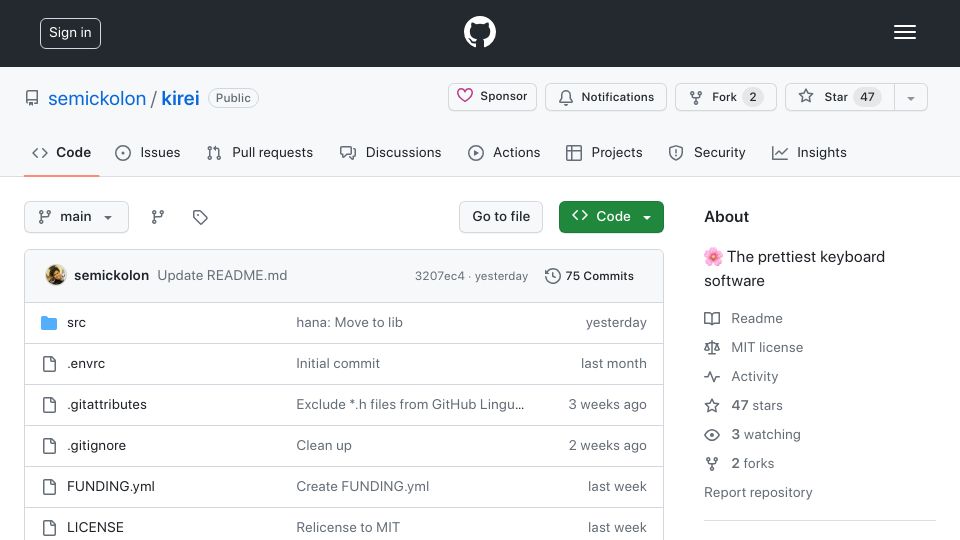
Task: Open the src folder
Action: (77, 323)
